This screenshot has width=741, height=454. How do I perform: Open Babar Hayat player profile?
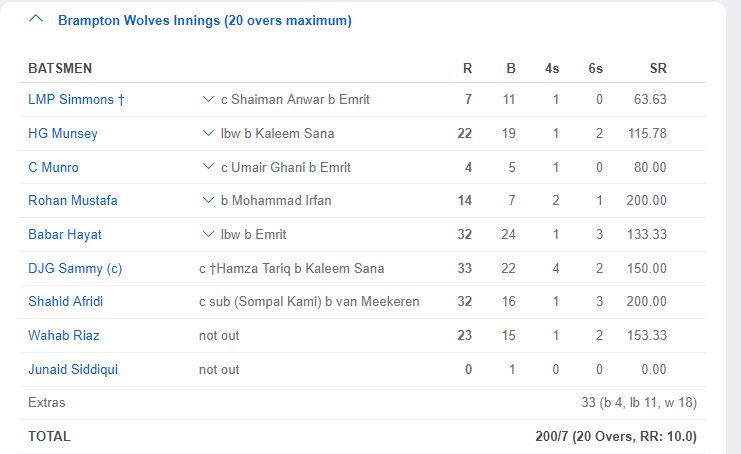[x=65, y=235]
